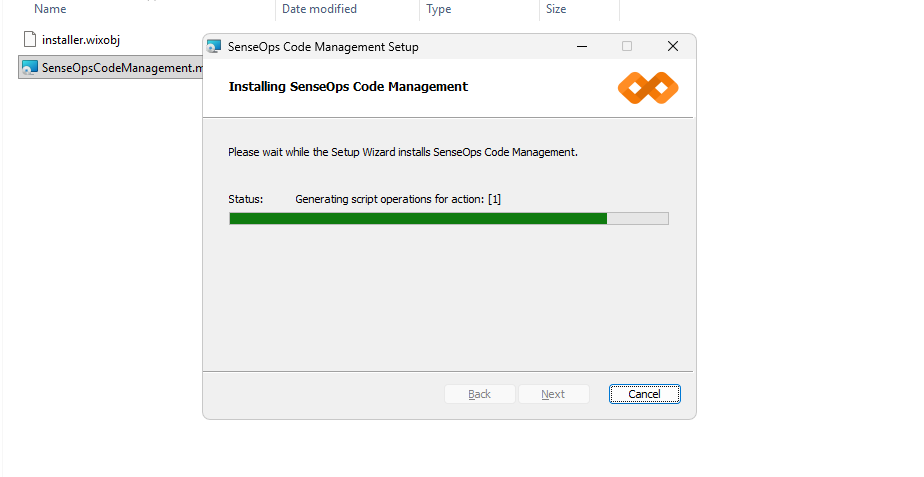The image size is (924, 477).
Task: Click the greyed-out maximize button
Action: tap(627, 47)
